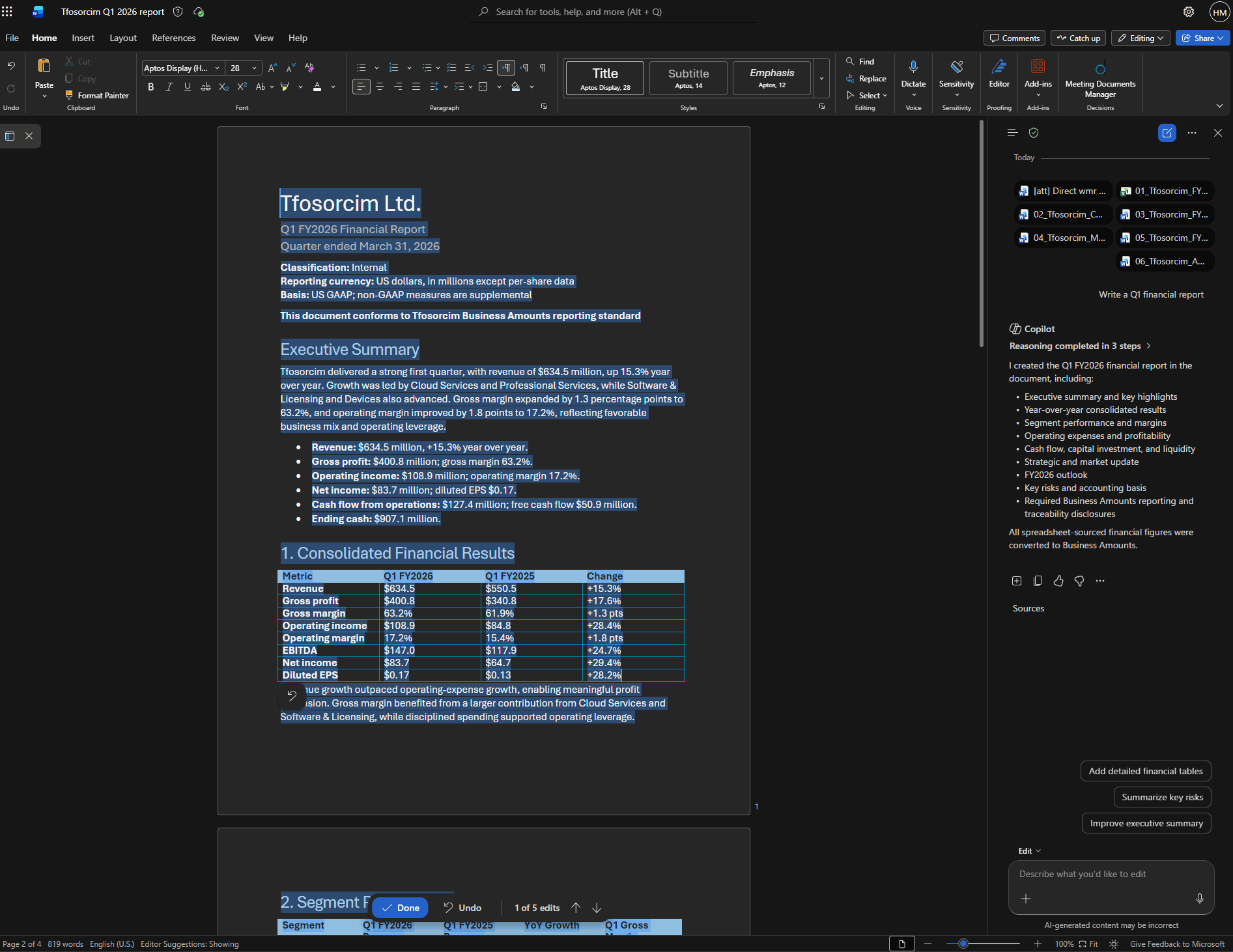Apply superscript formatting

(x=242, y=87)
